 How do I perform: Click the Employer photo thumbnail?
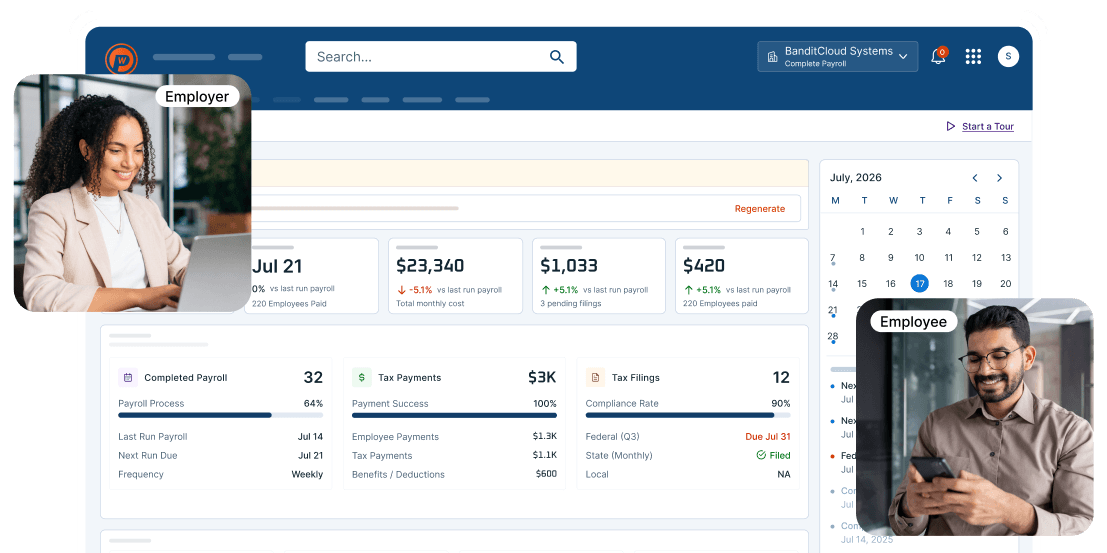[x=132, y=193]
